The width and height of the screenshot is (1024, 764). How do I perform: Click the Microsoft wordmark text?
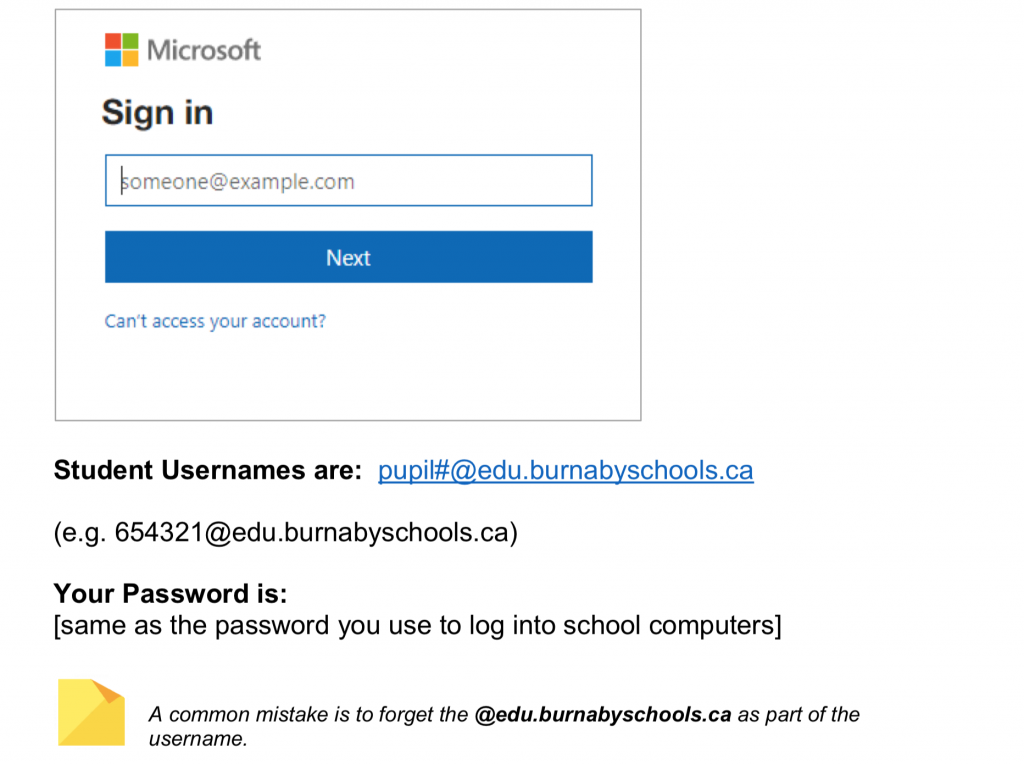coord(204,50)
